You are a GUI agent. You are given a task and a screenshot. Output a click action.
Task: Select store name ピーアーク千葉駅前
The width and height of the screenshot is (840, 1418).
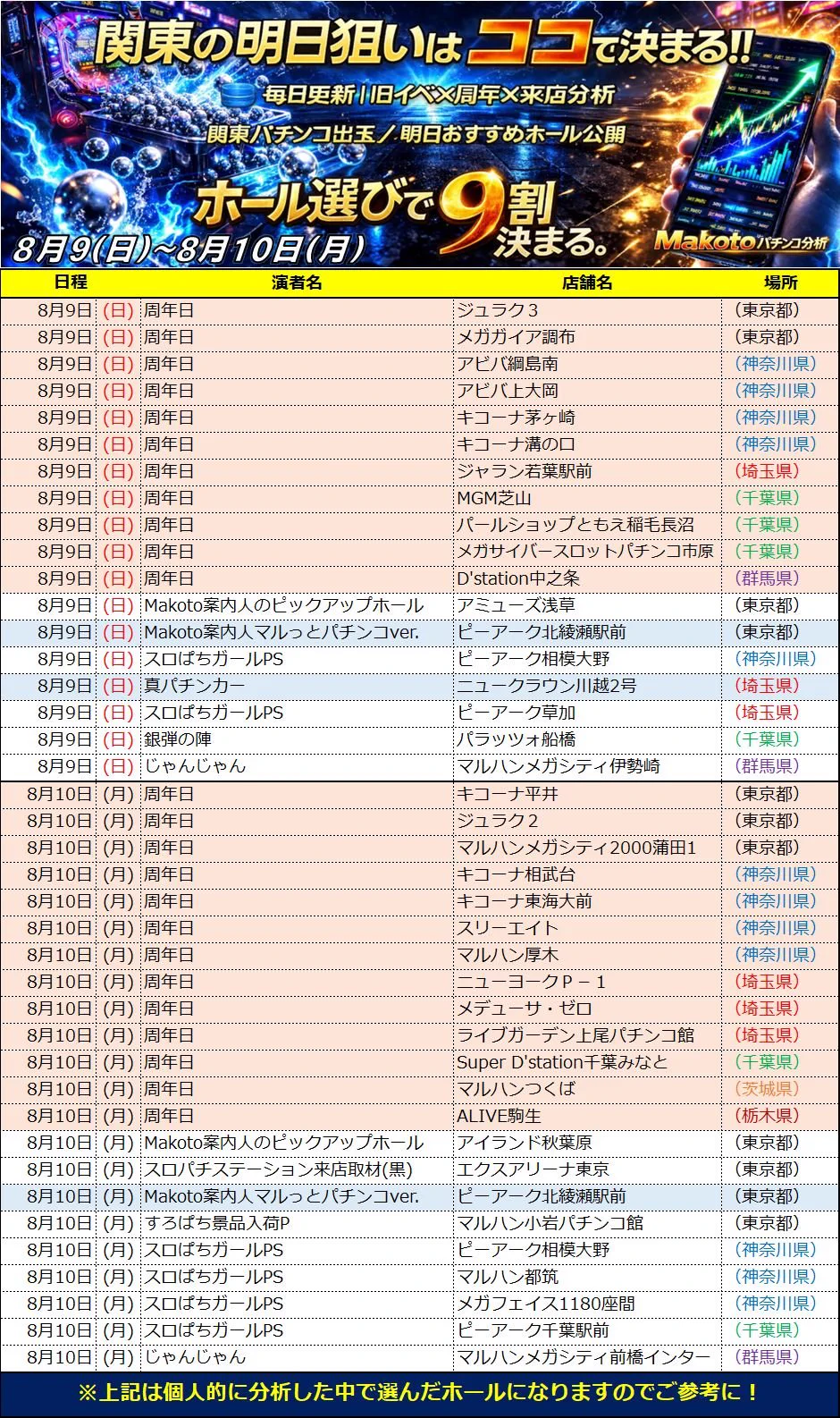533,1330
